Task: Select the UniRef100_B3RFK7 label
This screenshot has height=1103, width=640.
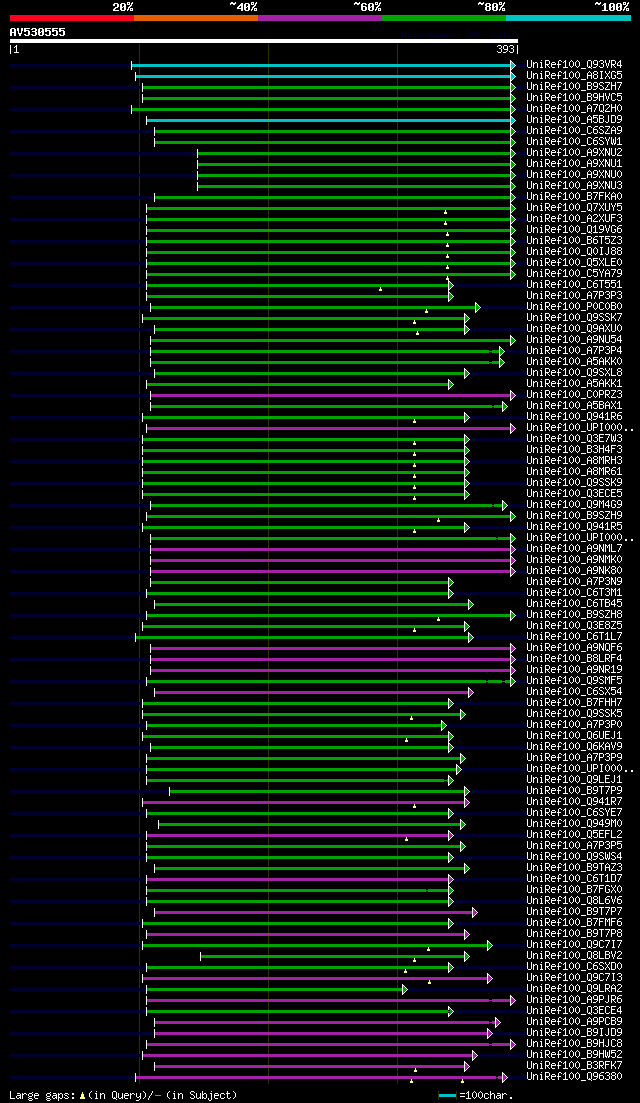Action: (574, 1066)
